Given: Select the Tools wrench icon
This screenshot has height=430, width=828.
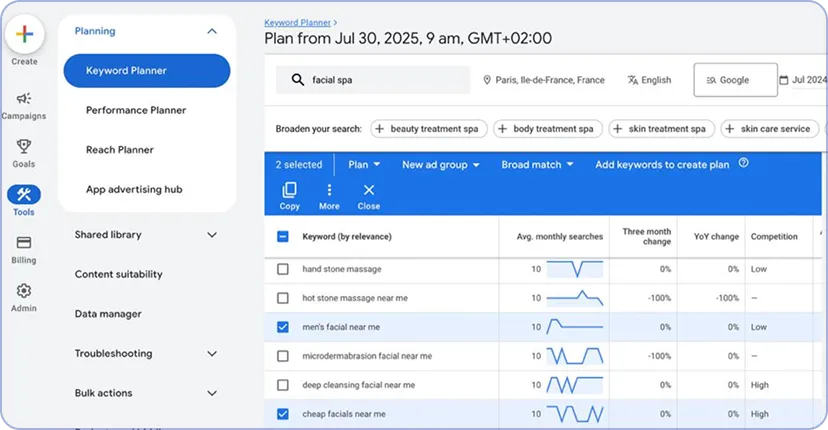Looking at the screenshot, I should pos(24,194).
